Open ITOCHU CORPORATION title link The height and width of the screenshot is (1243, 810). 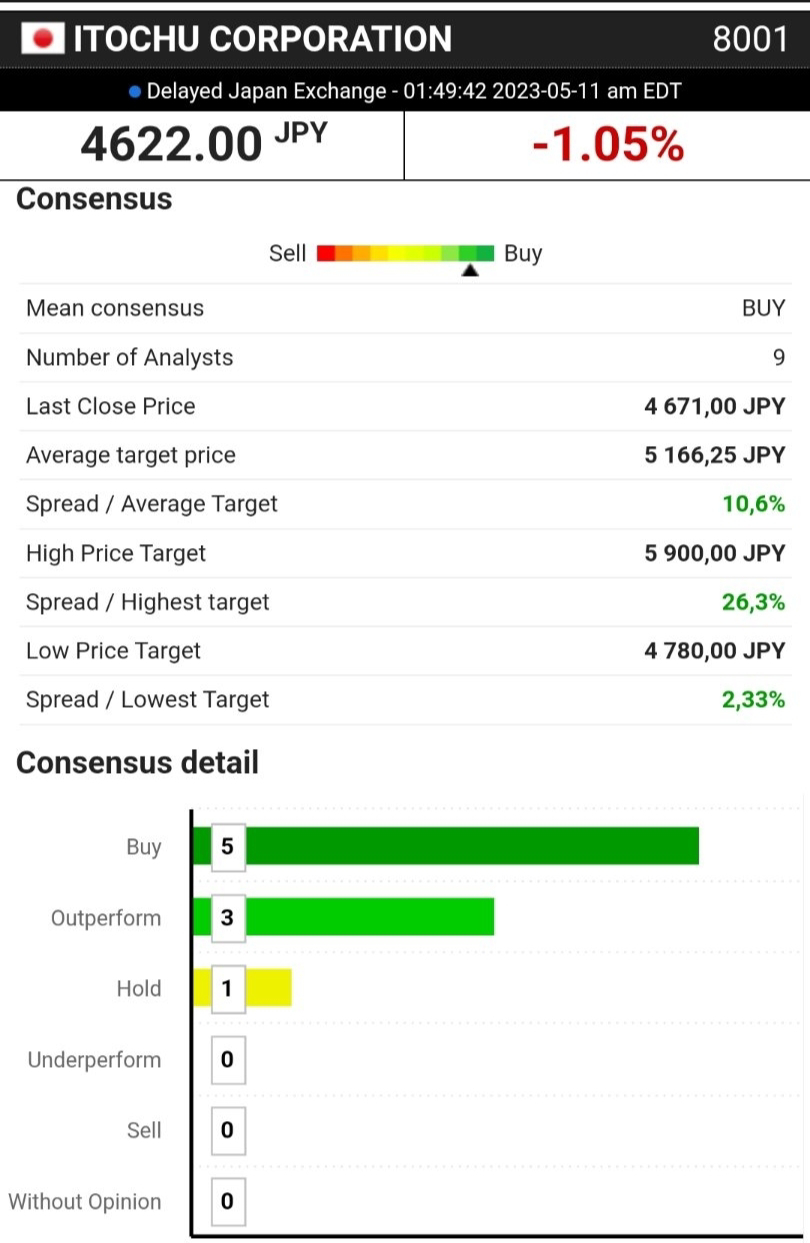click(x=262, y=39)
